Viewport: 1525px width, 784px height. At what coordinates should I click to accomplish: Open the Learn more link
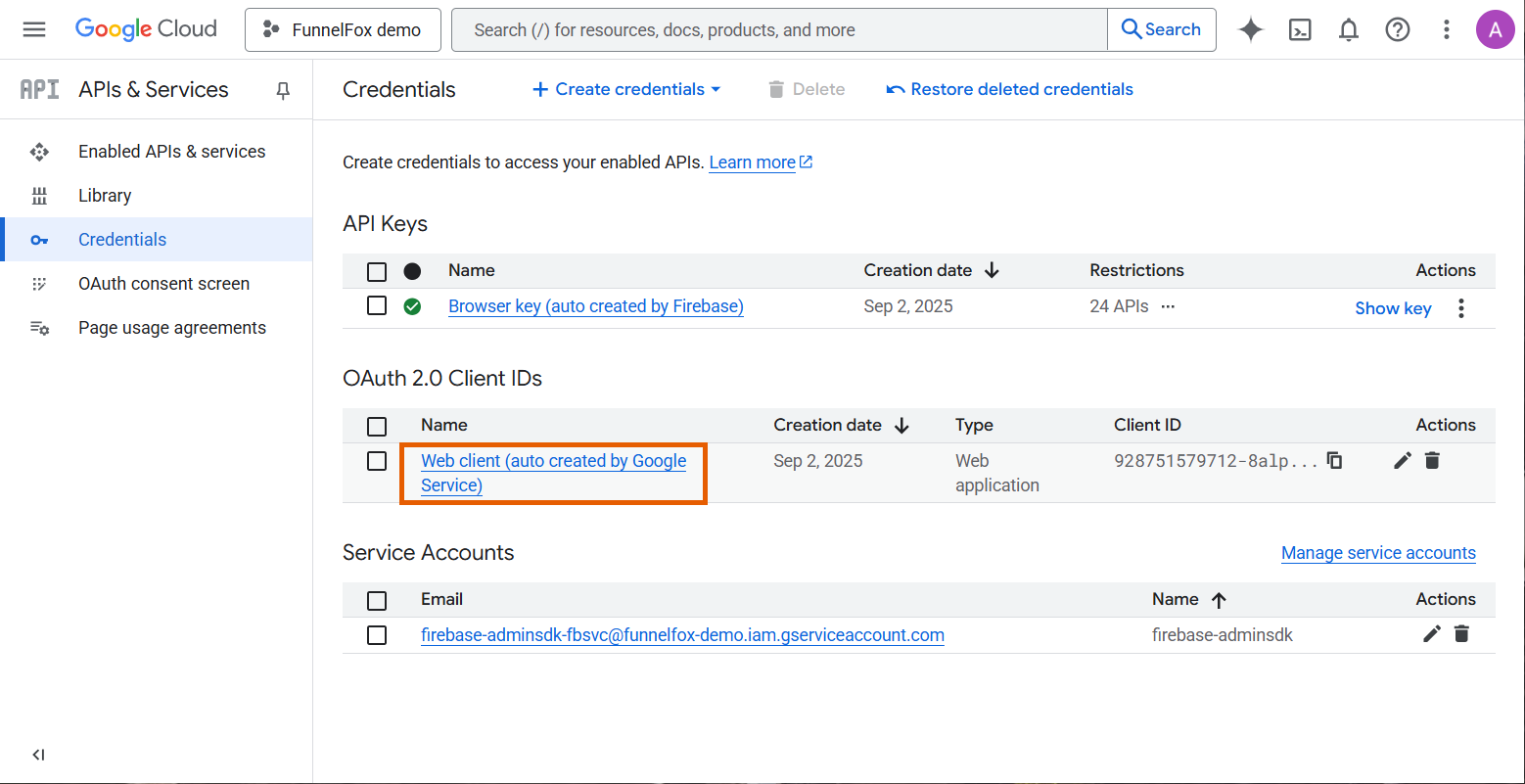pyautogui.click(x=761, y=162)
